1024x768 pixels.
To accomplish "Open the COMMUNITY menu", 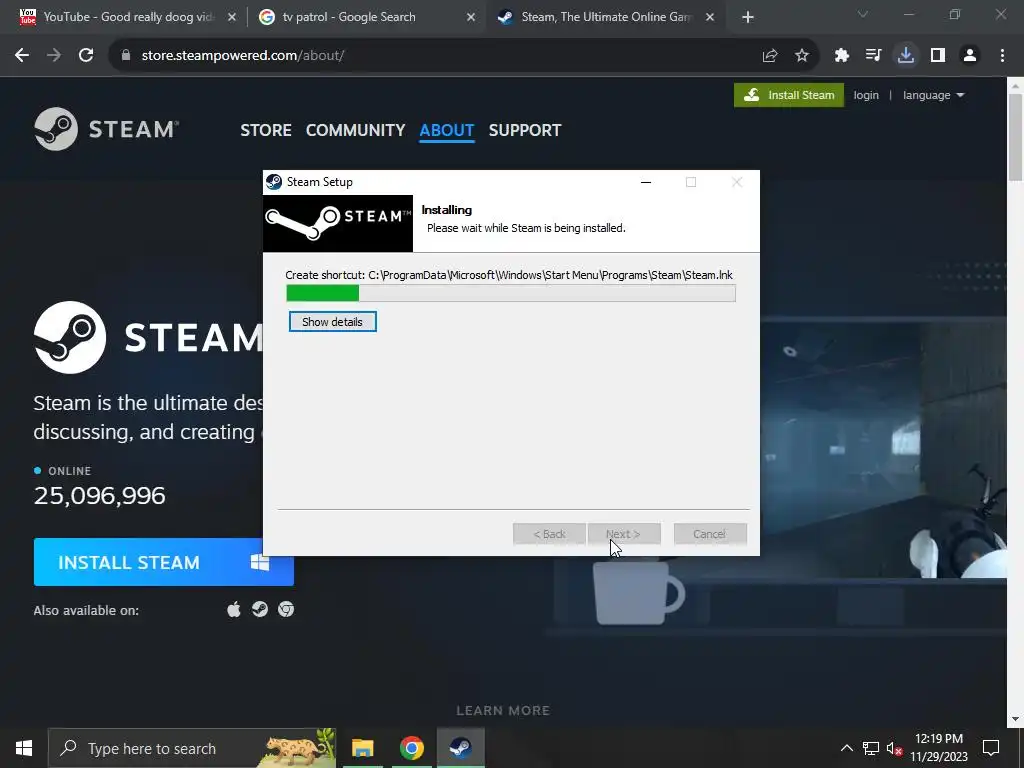I will coord(355,130).
